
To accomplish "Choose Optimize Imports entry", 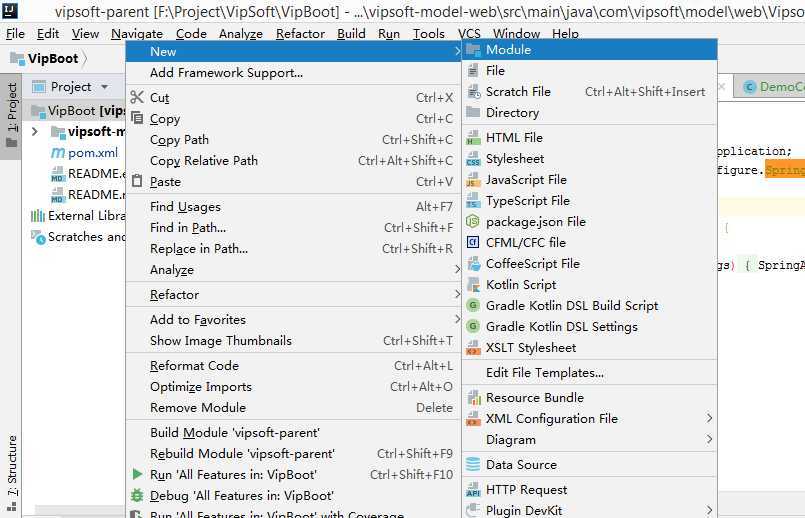I will 293,387.
